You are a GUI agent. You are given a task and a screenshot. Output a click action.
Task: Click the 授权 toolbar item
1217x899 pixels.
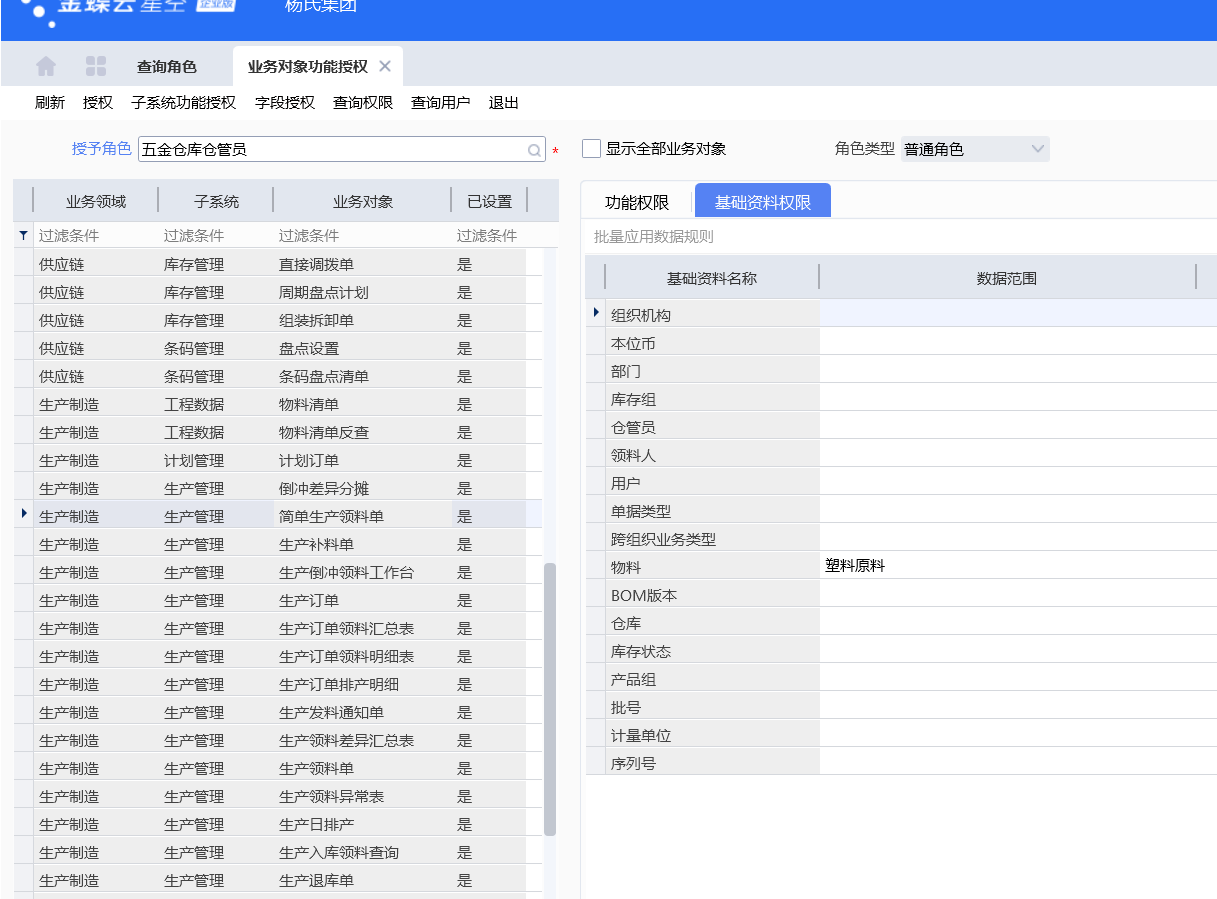pyautogui.click(x=98, y=103)
